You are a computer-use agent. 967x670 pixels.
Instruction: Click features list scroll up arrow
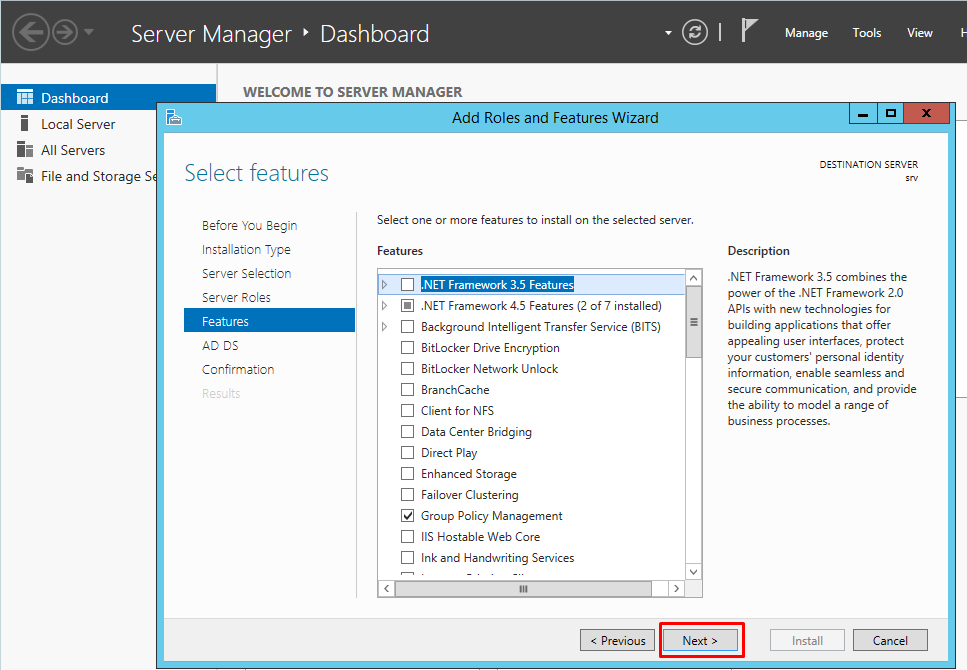tap(694, 278)
